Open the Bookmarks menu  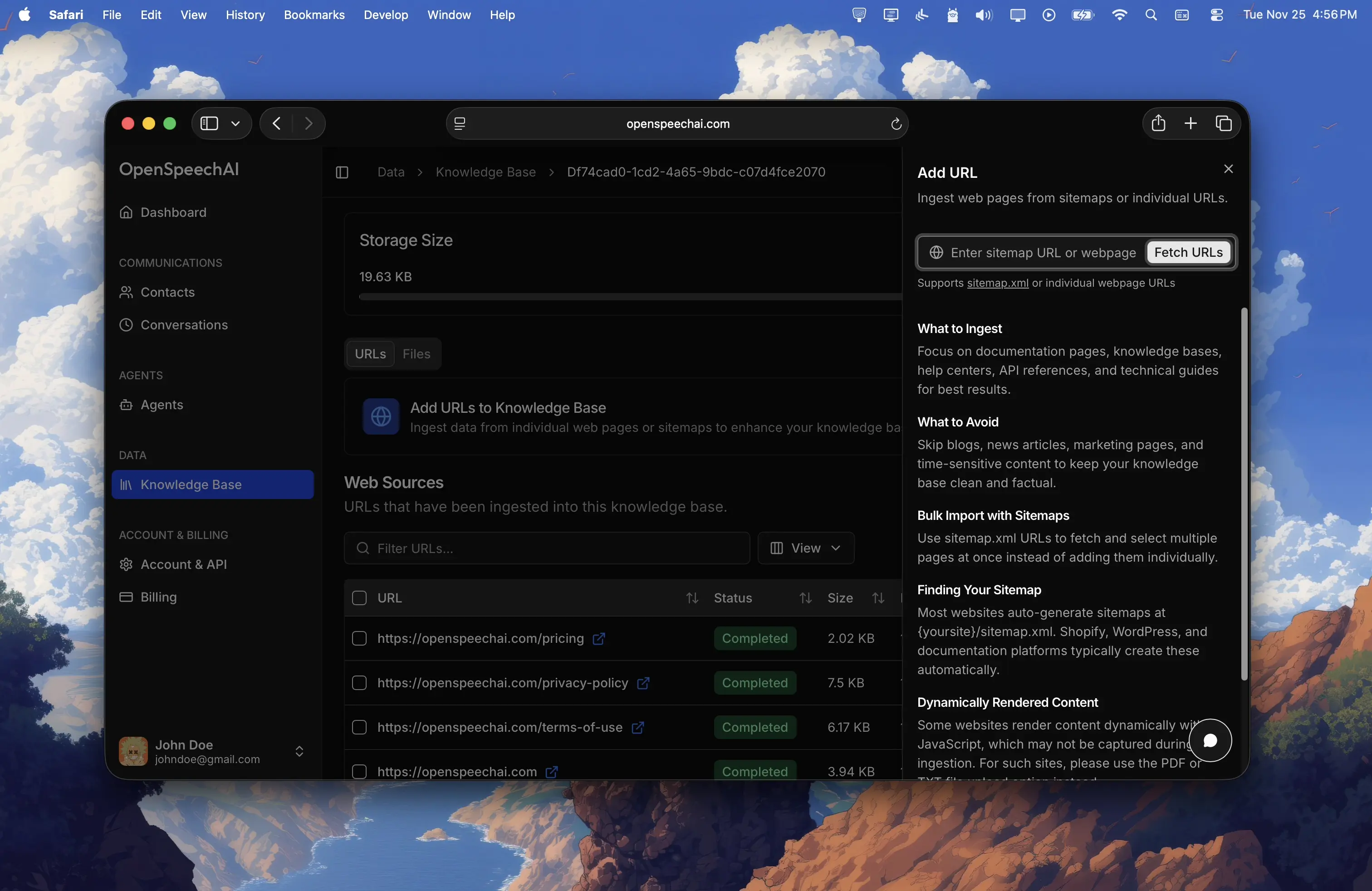click(314, 15)
